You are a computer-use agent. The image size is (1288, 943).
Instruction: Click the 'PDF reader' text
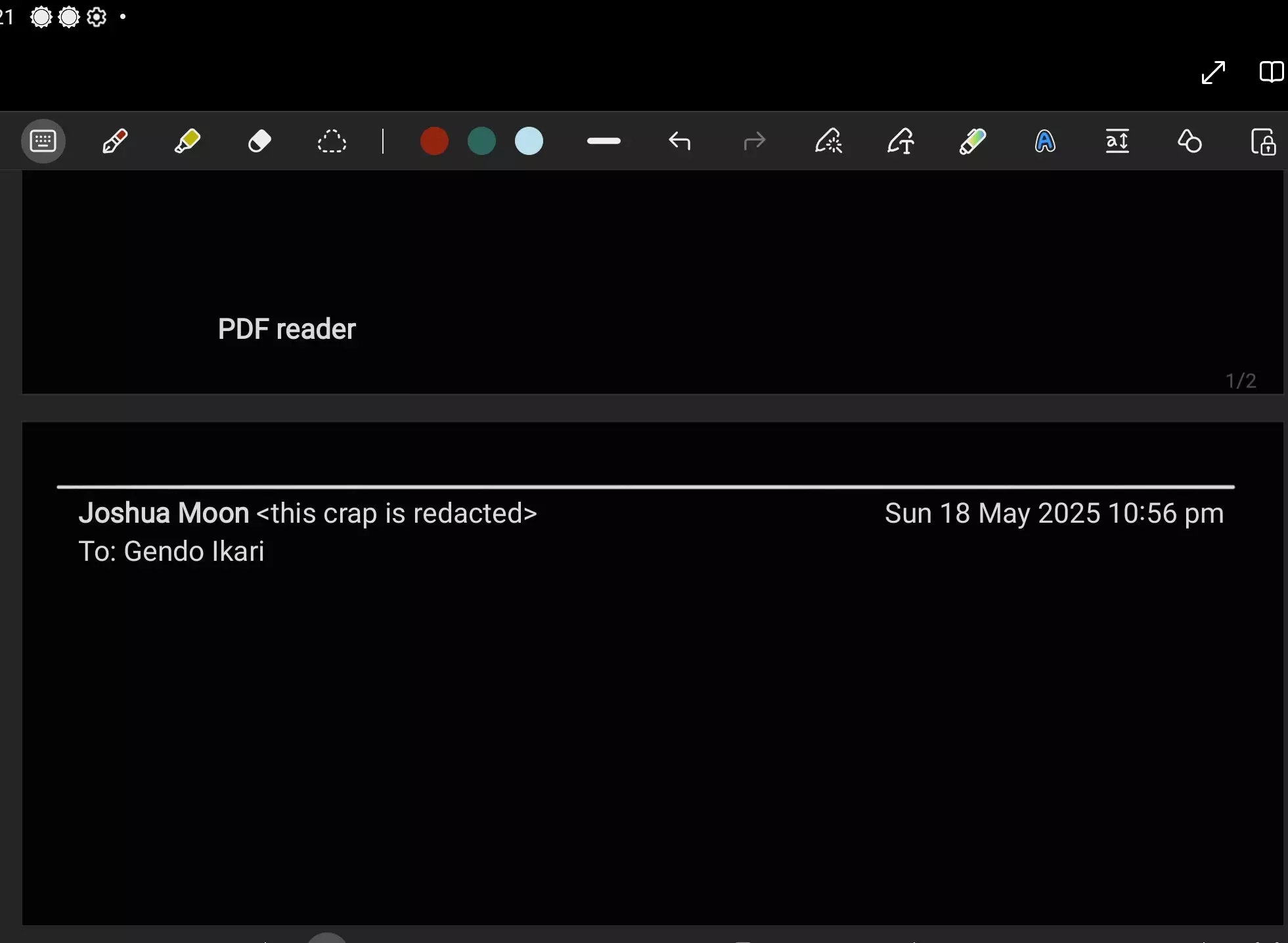[x=286, y=329]
